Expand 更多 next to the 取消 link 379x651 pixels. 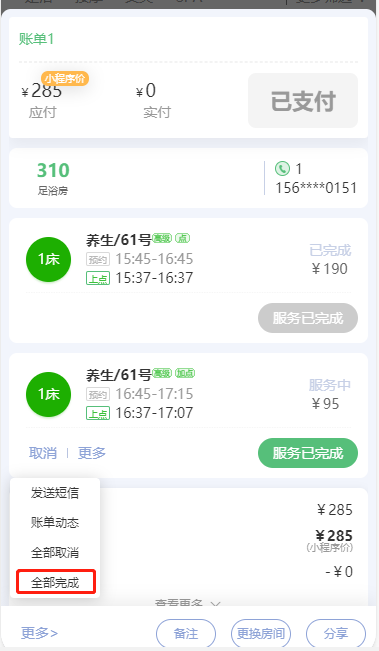92,453
